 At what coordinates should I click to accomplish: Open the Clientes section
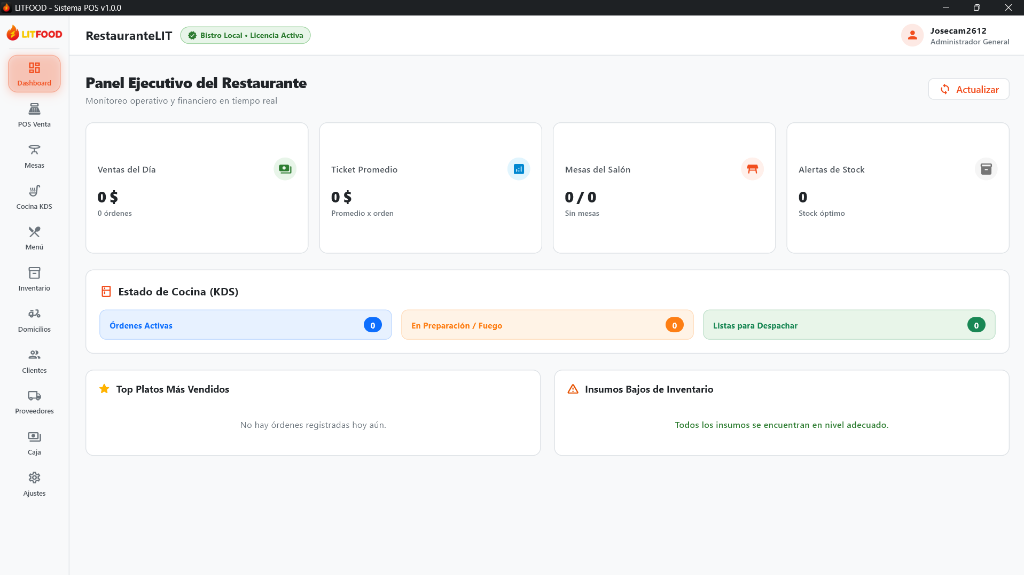(34, 361)
